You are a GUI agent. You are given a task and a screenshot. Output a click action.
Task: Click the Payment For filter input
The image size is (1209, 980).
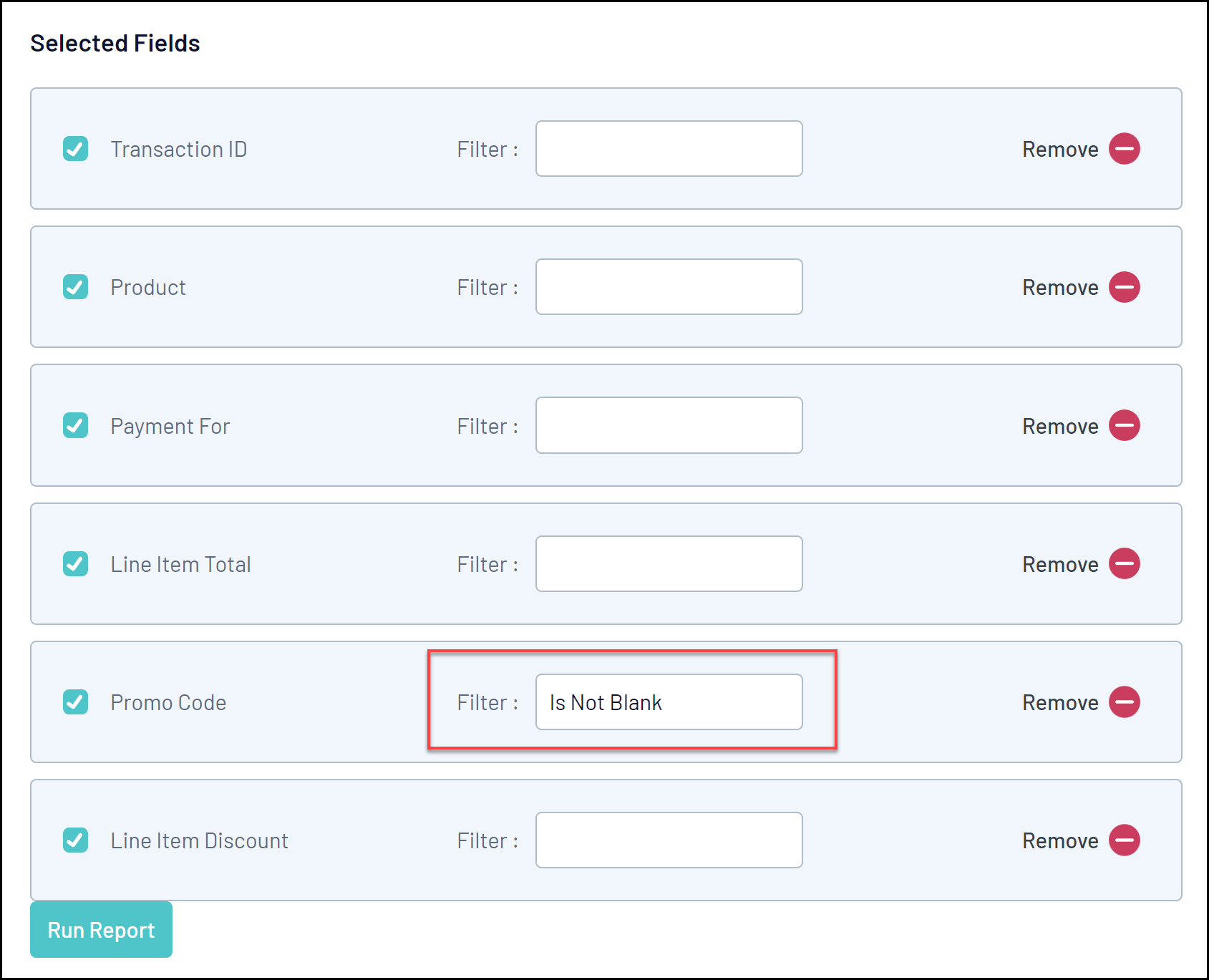(x=669, y=425)
